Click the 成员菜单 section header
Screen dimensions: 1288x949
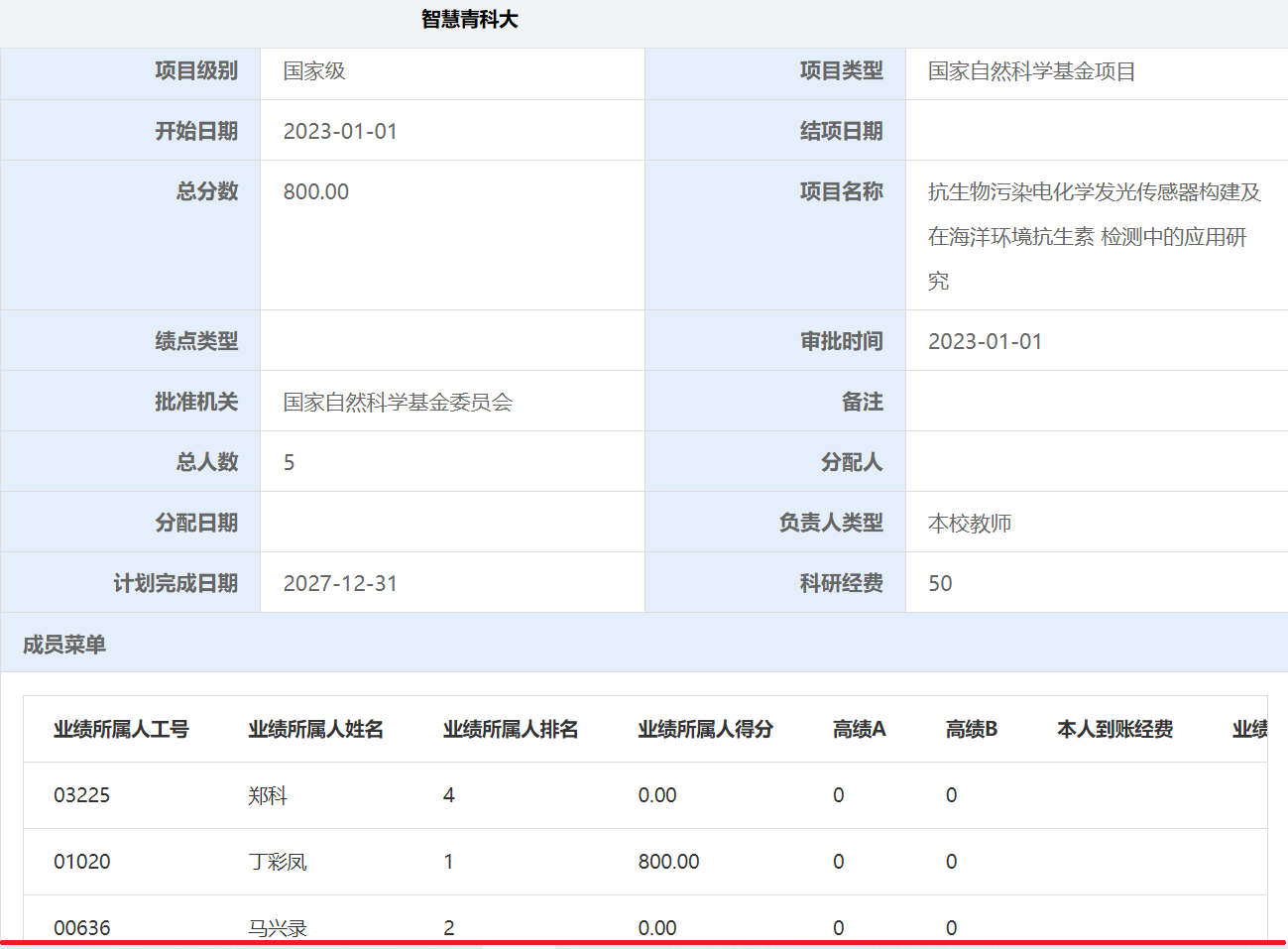pyautogui.click(x=64, y=645)
